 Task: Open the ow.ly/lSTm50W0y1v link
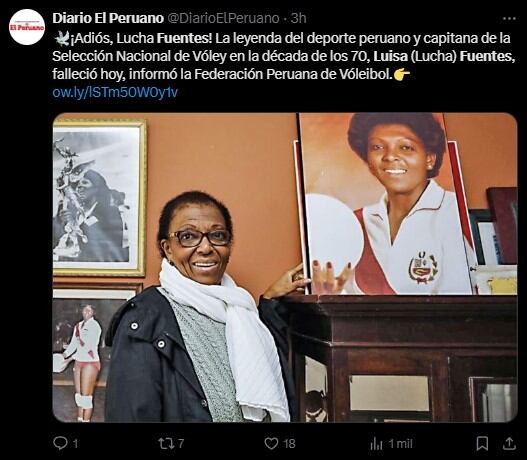pos(115,92)
